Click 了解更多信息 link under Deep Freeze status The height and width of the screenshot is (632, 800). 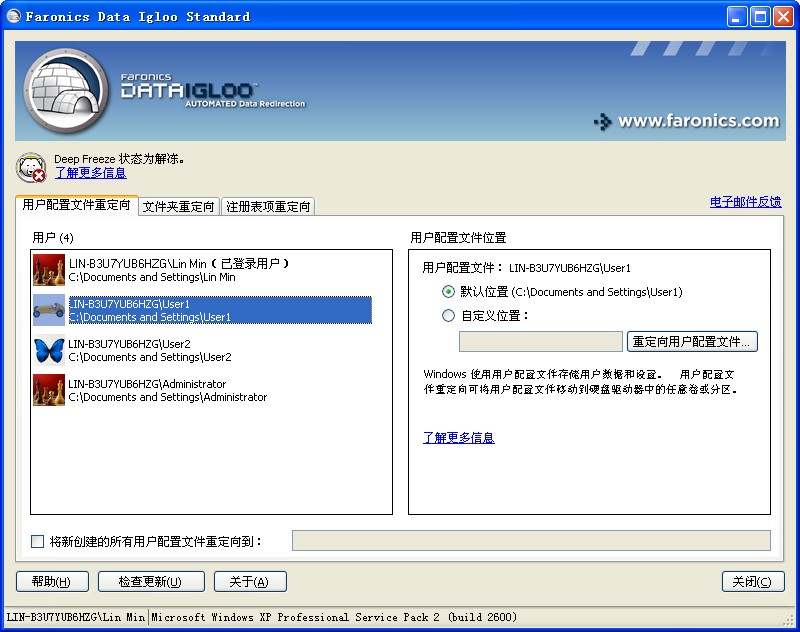pos(90,173)
